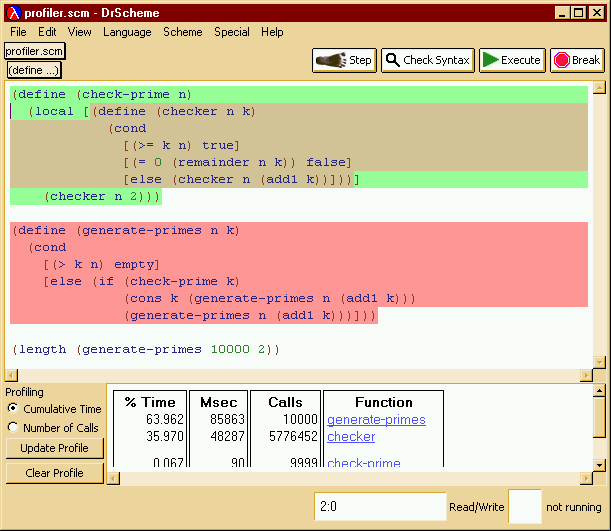This screenshot has height=531, width=611.
Task: Click profile panel horizontal scroll right arrow
Action: coord(586,478)
